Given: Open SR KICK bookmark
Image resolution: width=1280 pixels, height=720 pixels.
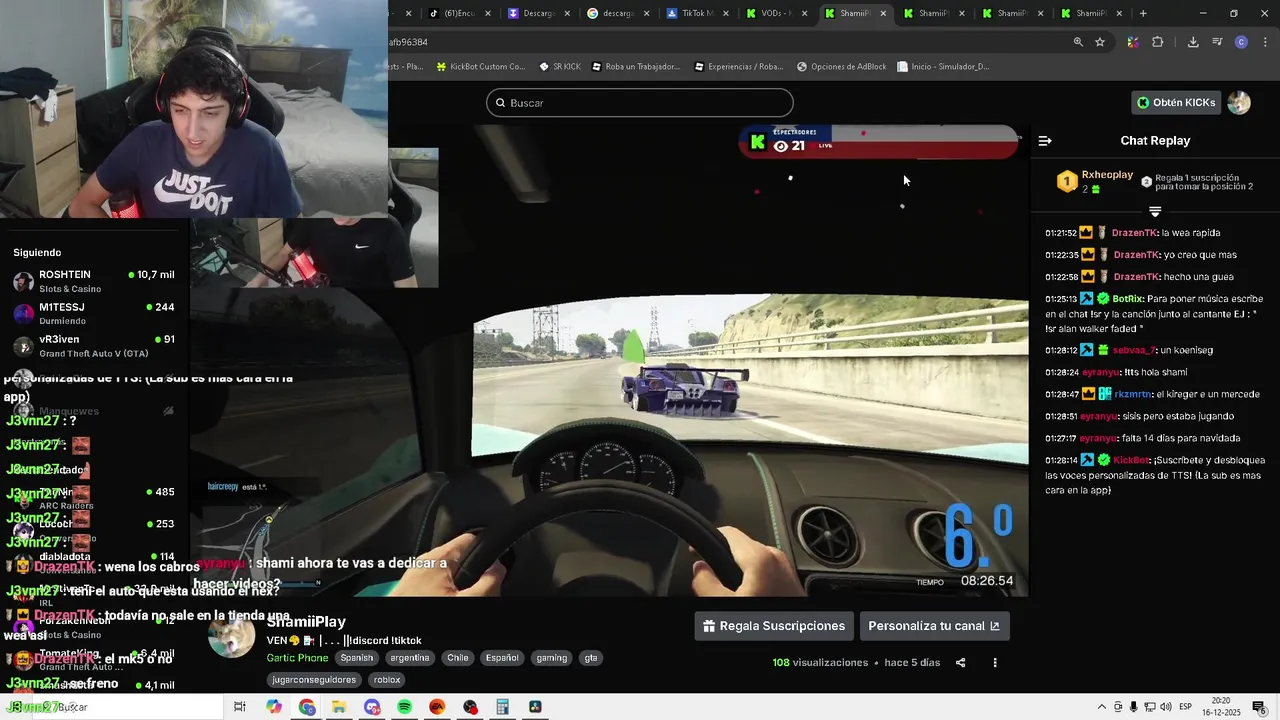Looking at the screenshot, I should [x=560, y=67].
